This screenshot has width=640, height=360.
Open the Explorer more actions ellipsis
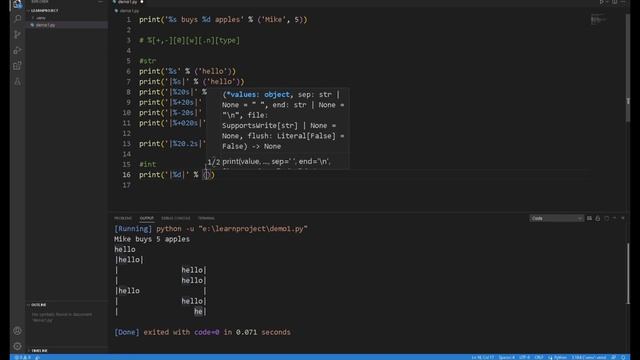tap(100, 2)
